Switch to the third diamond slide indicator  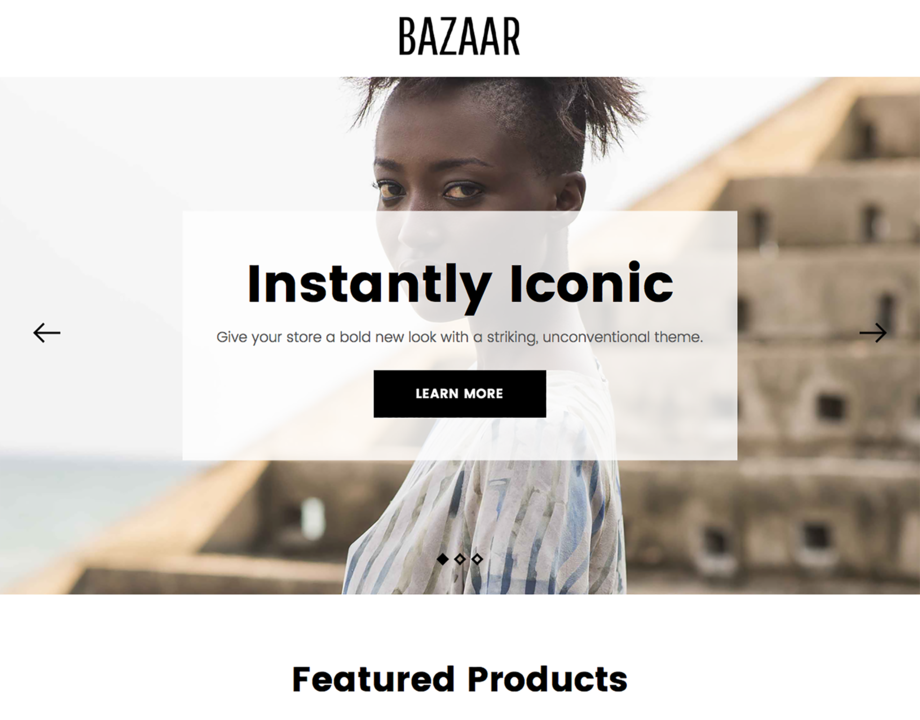477,559
